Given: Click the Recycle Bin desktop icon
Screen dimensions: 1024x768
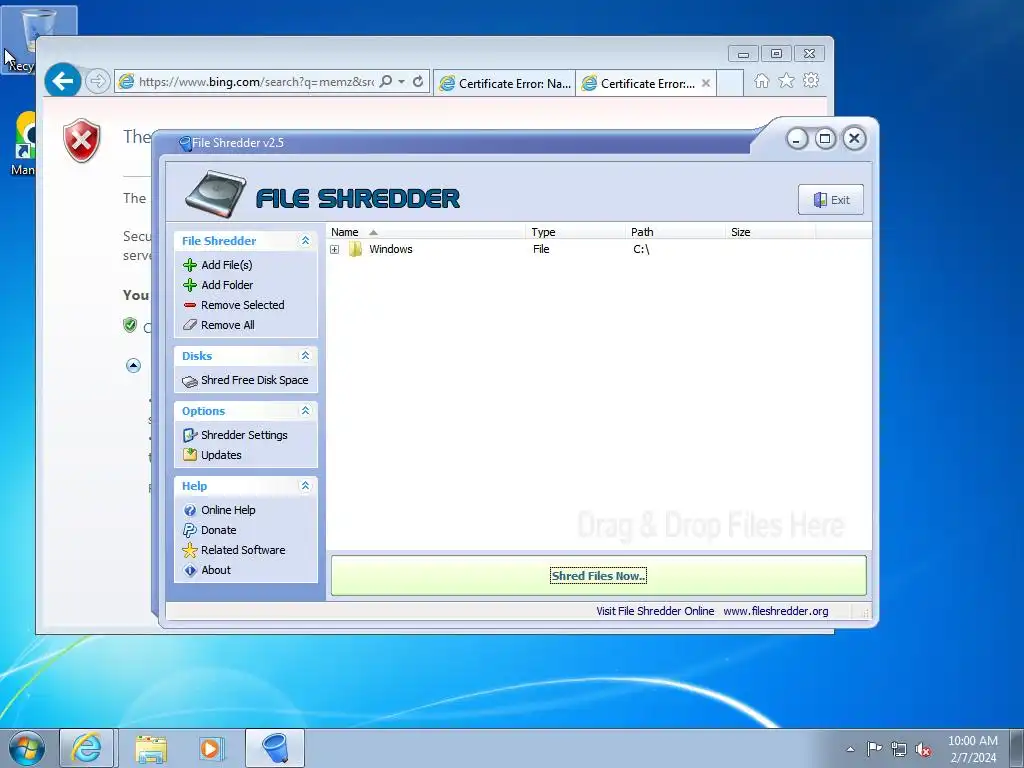Looking at the screenshot, I should 38,38.
